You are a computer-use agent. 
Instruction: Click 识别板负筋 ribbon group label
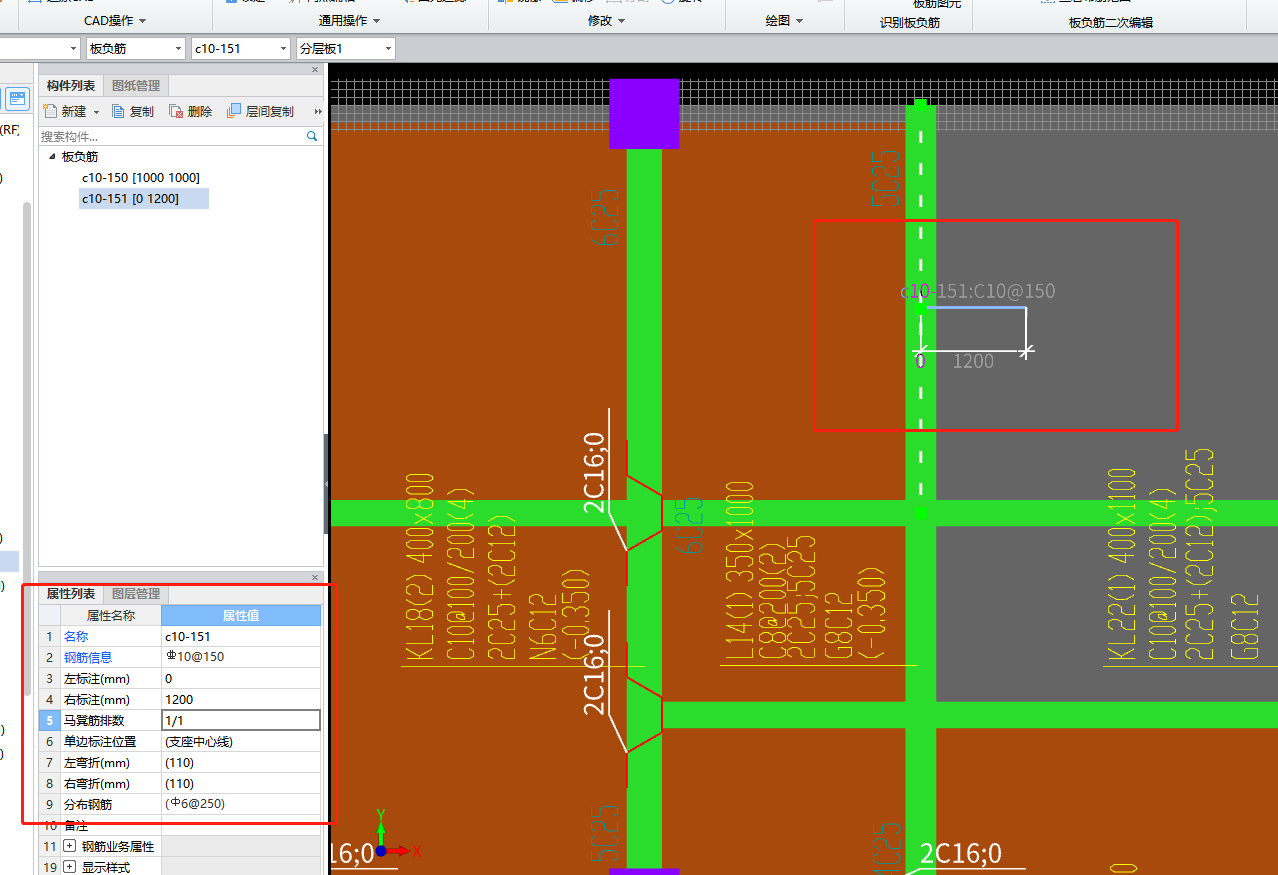(910, 22)
